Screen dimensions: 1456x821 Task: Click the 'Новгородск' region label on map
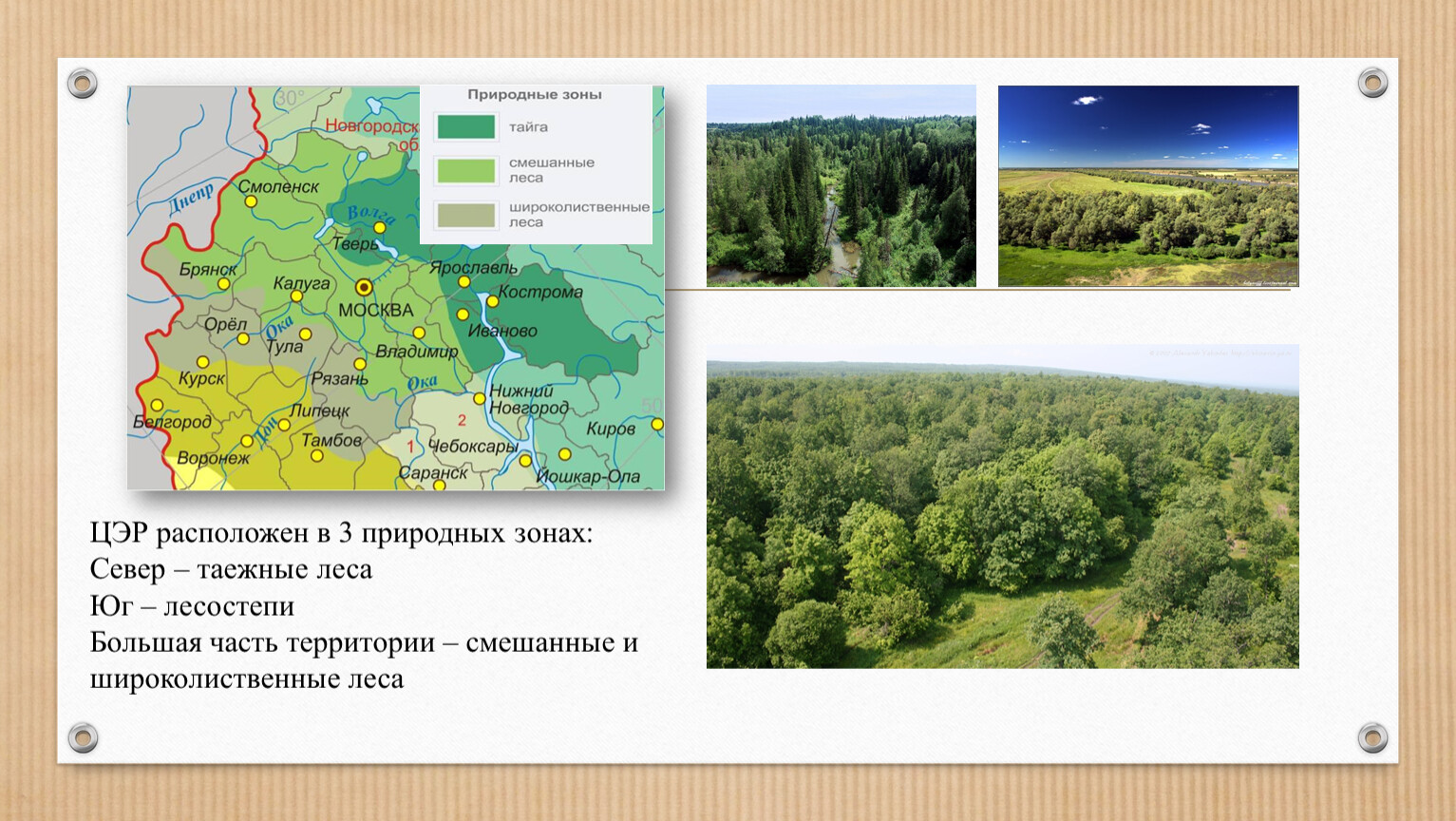371,125
